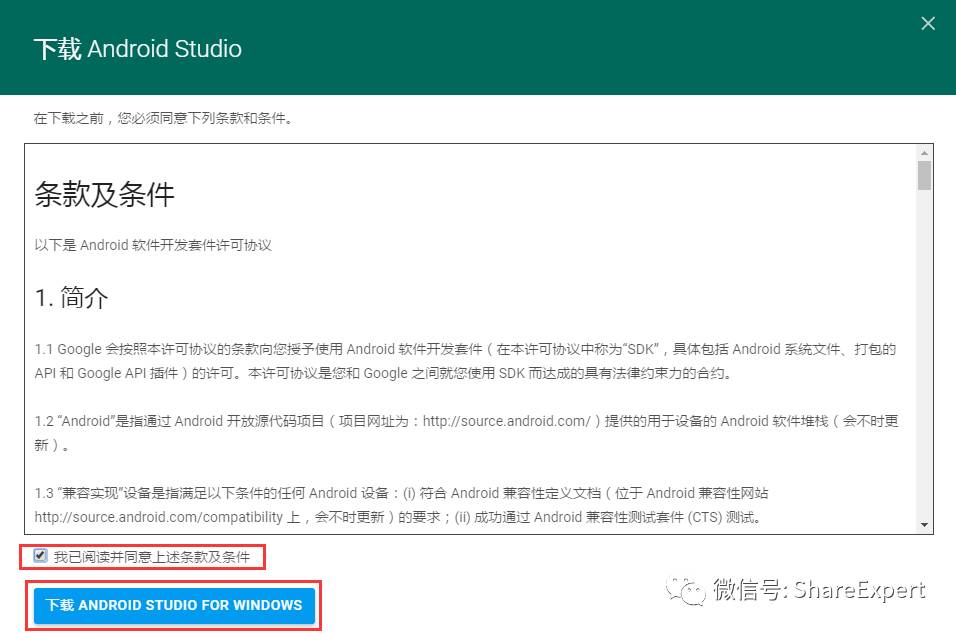Toggle the agree-to-terms checkbox
Viewport: 956px width, 633px height.
(40, 556)
